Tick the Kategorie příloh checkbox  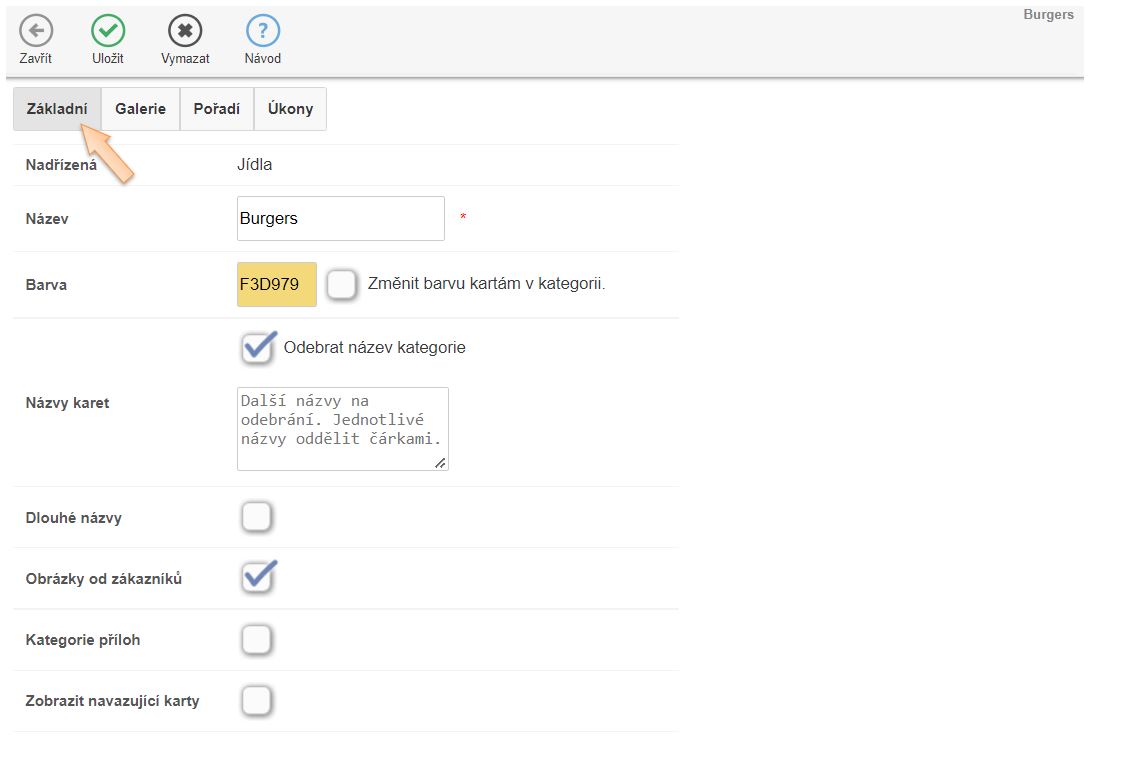coord(257,639)
